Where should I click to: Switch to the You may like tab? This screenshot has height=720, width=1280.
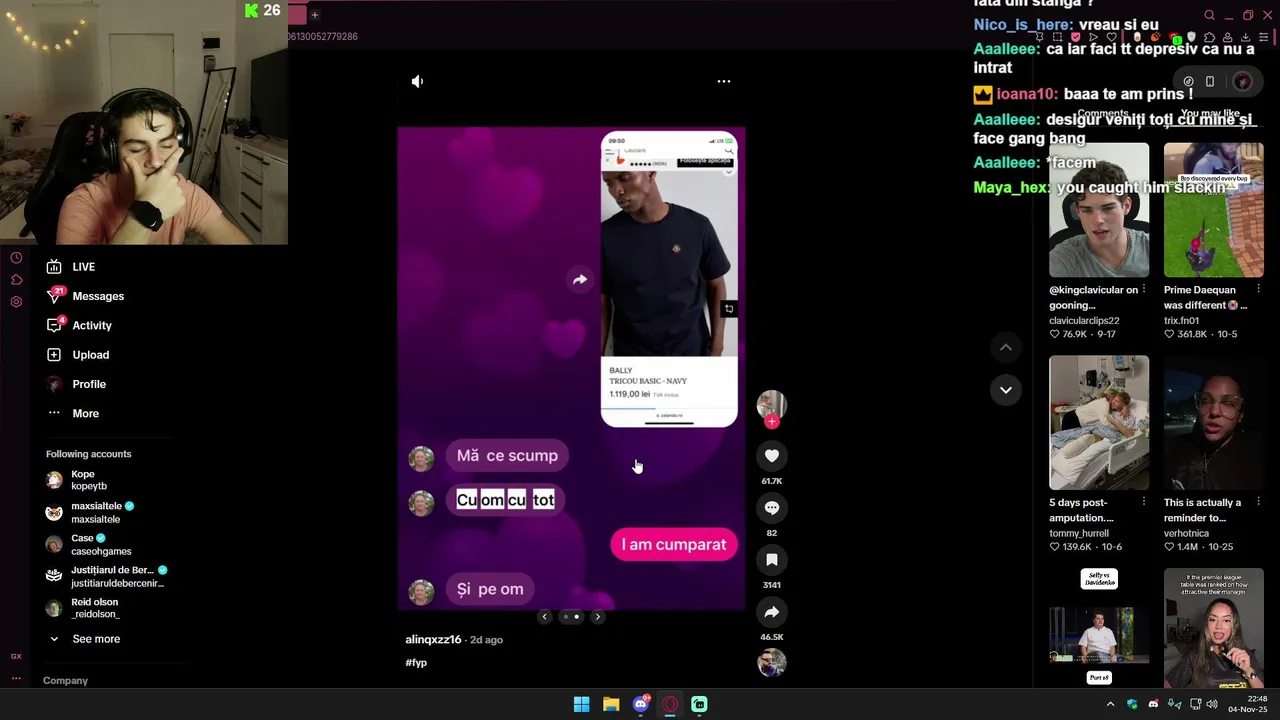point(1210,114)
